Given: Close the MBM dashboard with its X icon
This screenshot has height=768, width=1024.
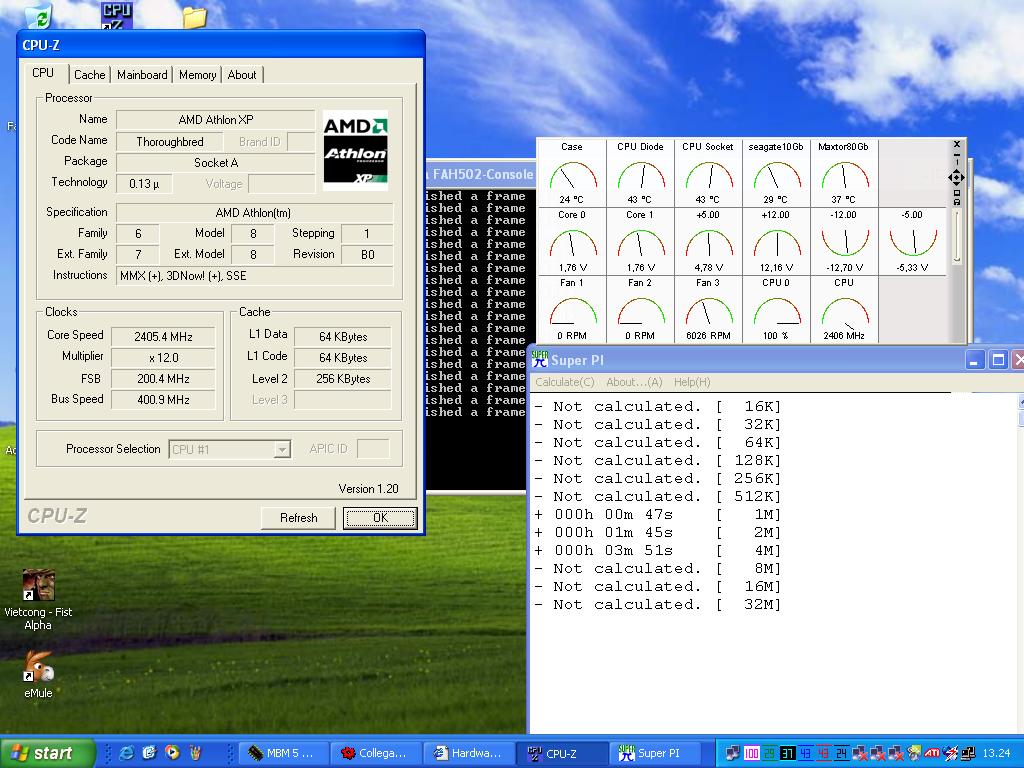Looking at the screenshot, I should 957,144.
